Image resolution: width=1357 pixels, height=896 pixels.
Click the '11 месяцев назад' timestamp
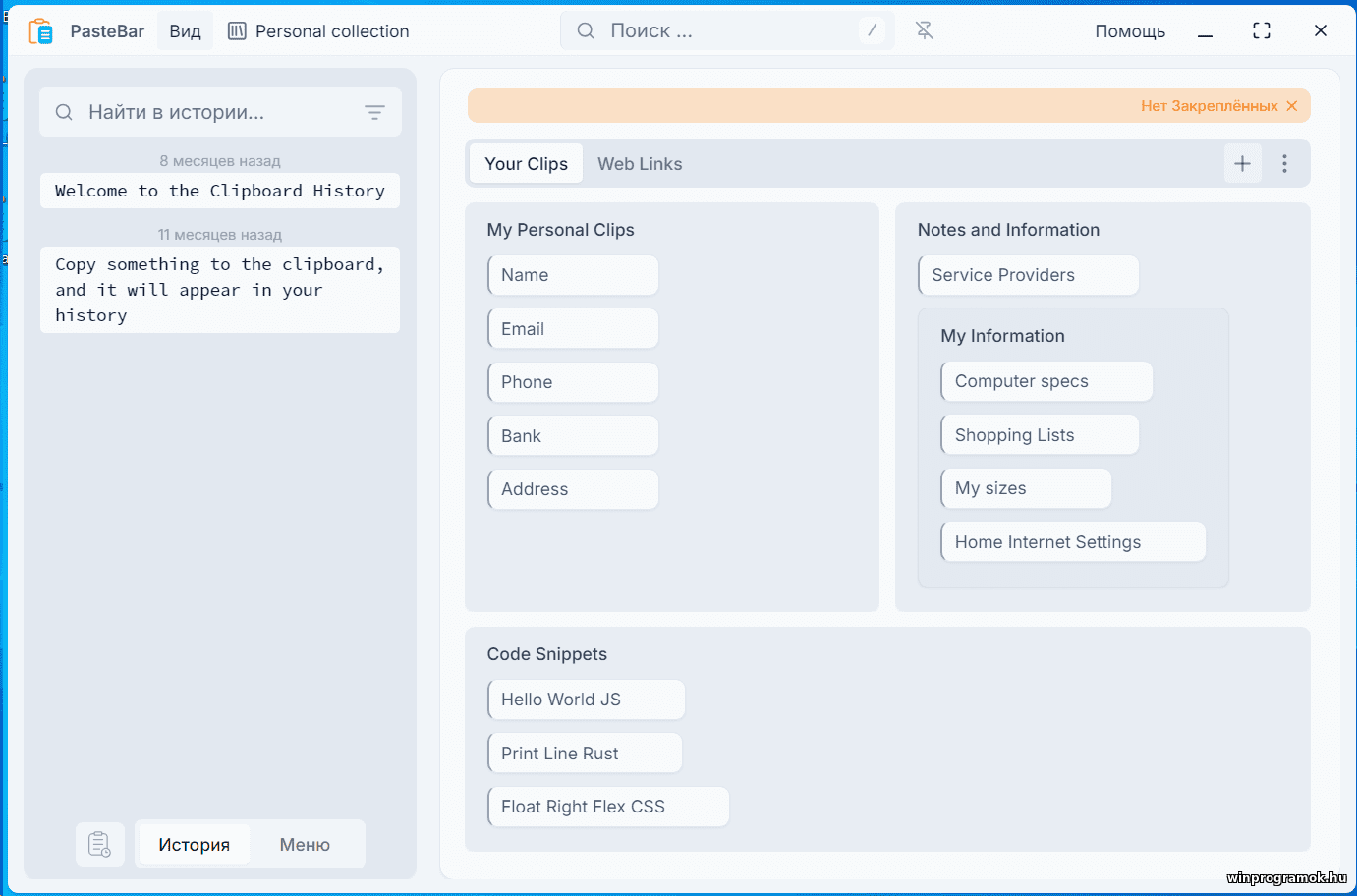pyautogui.click(x=220, y=235)
